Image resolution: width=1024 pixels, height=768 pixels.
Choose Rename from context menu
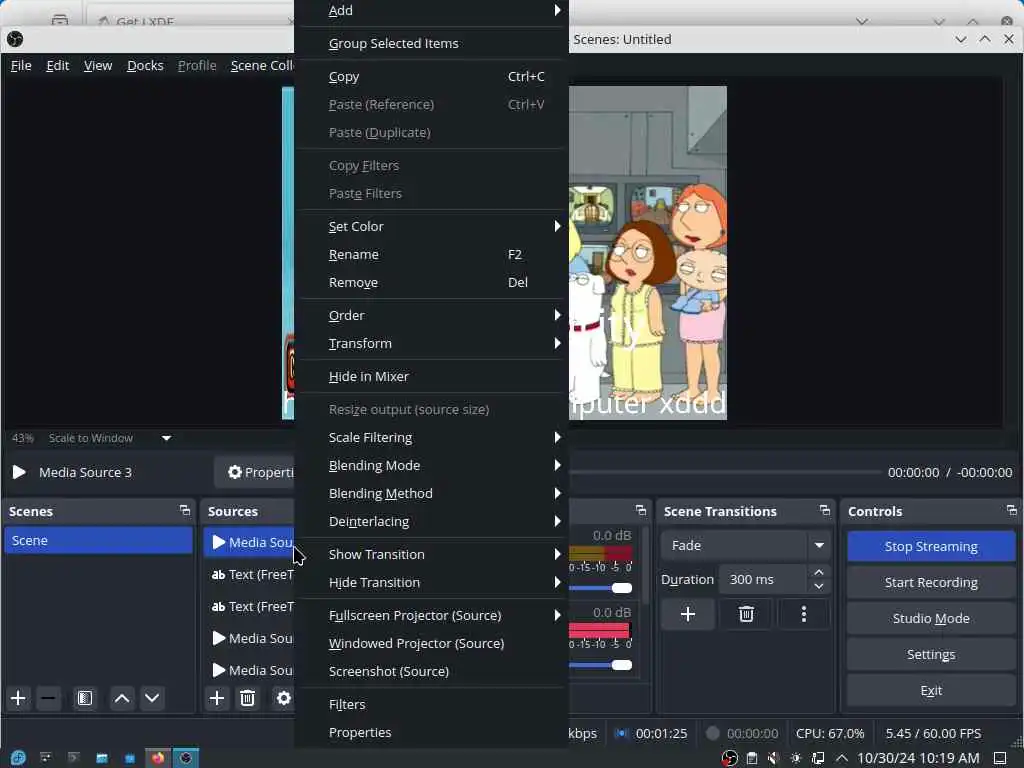click(431, 254)
